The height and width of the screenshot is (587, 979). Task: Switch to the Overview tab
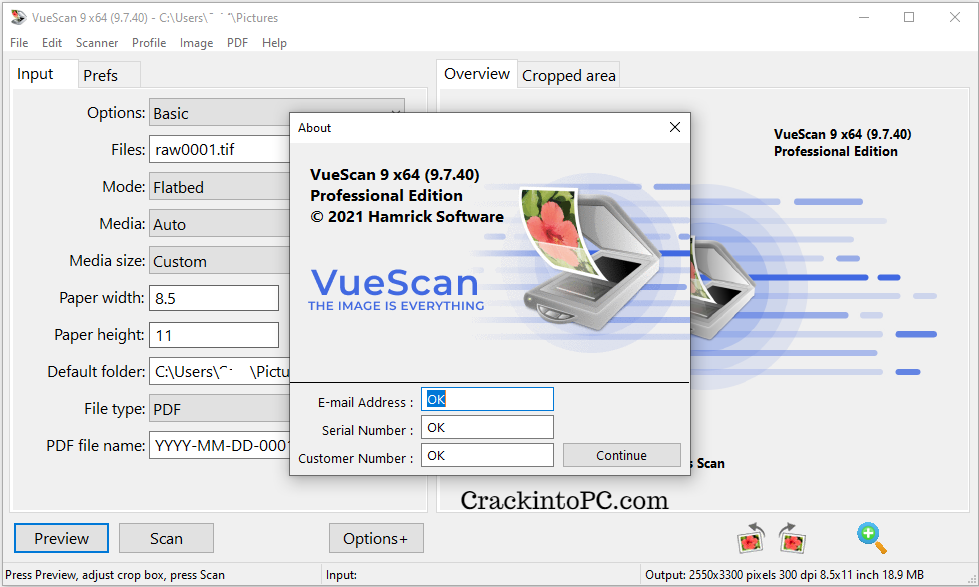pyautogui.click(x=477, y=74)
